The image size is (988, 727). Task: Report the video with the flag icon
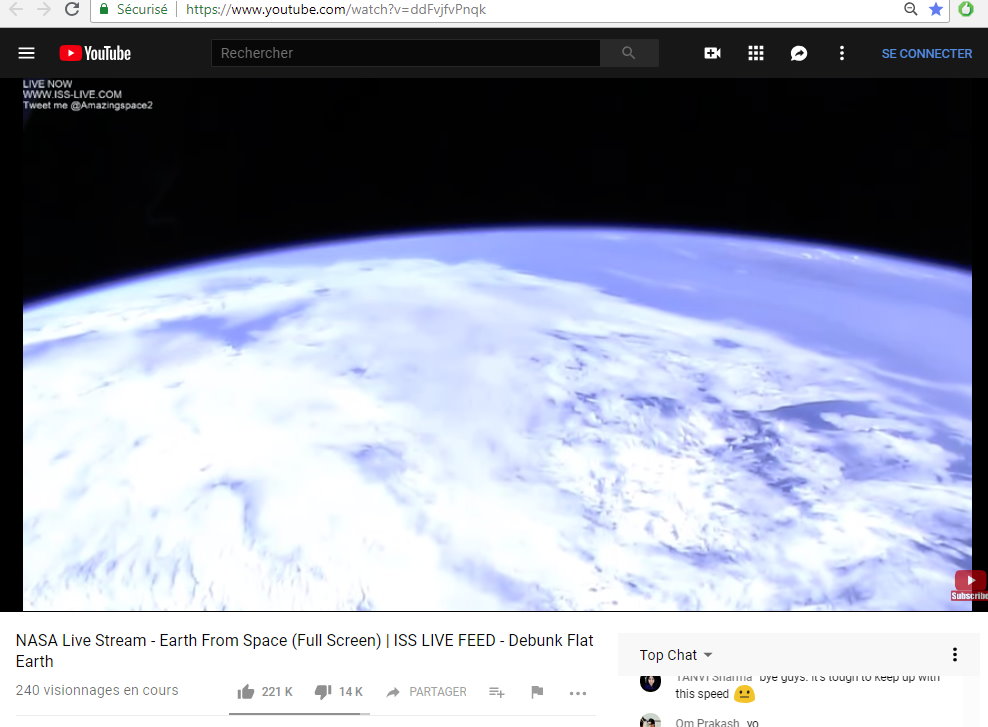537,692
